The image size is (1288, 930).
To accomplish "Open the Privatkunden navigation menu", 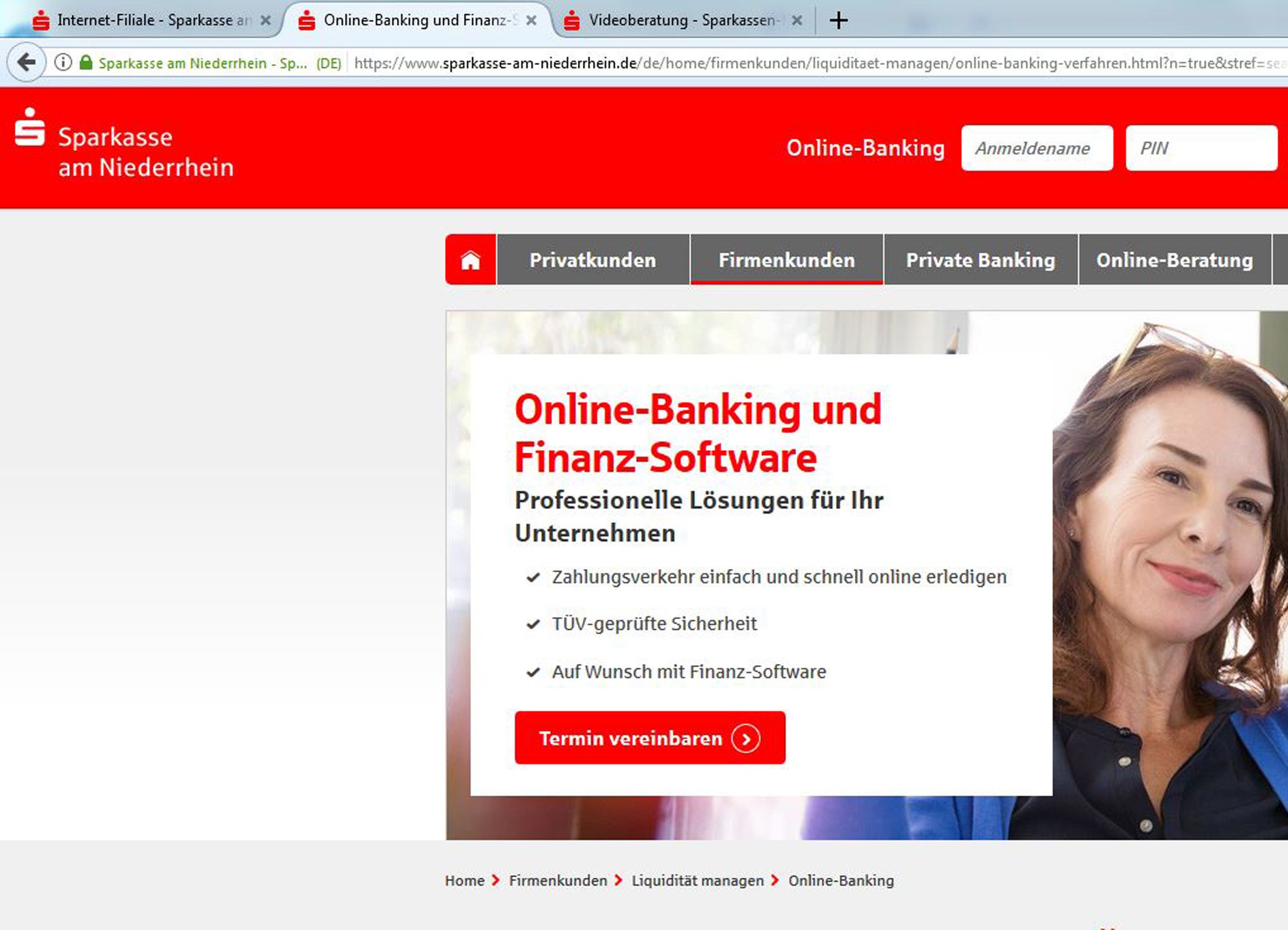I will [x=593, y=260].
